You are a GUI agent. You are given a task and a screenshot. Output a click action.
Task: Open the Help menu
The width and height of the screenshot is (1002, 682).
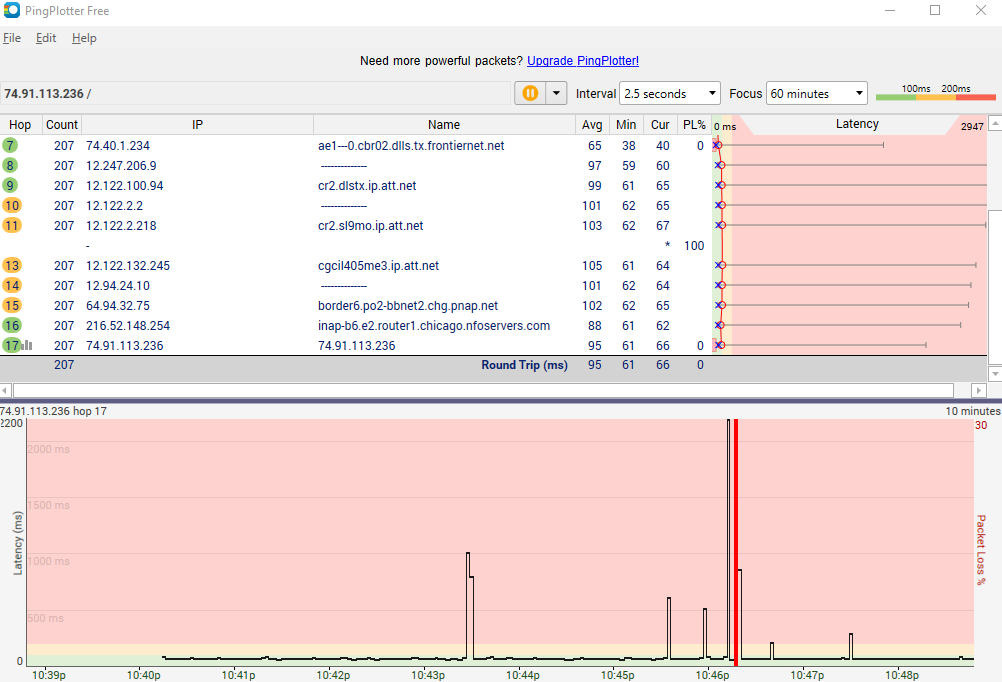tap(84, 38)
